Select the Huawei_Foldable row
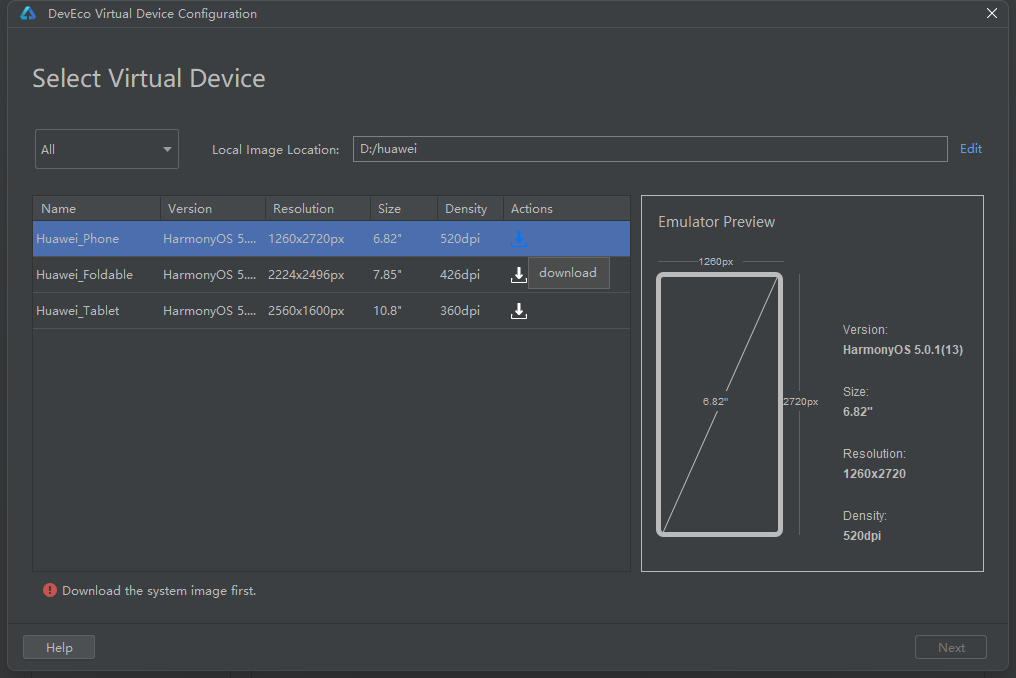This screenshot has height=678, width=1016. (331, 275)
